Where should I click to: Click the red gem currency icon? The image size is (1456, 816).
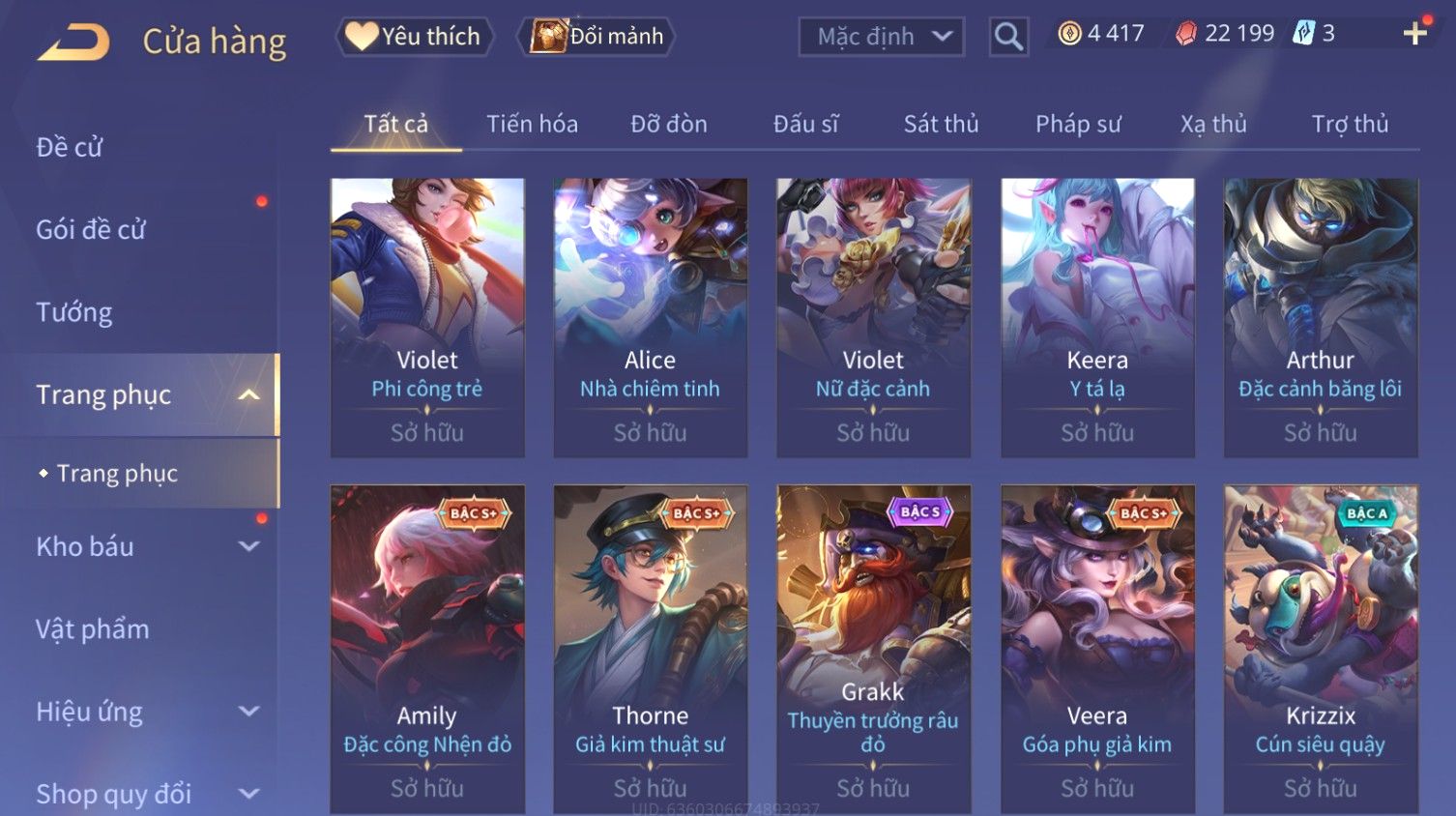[x=1186, y=34]
